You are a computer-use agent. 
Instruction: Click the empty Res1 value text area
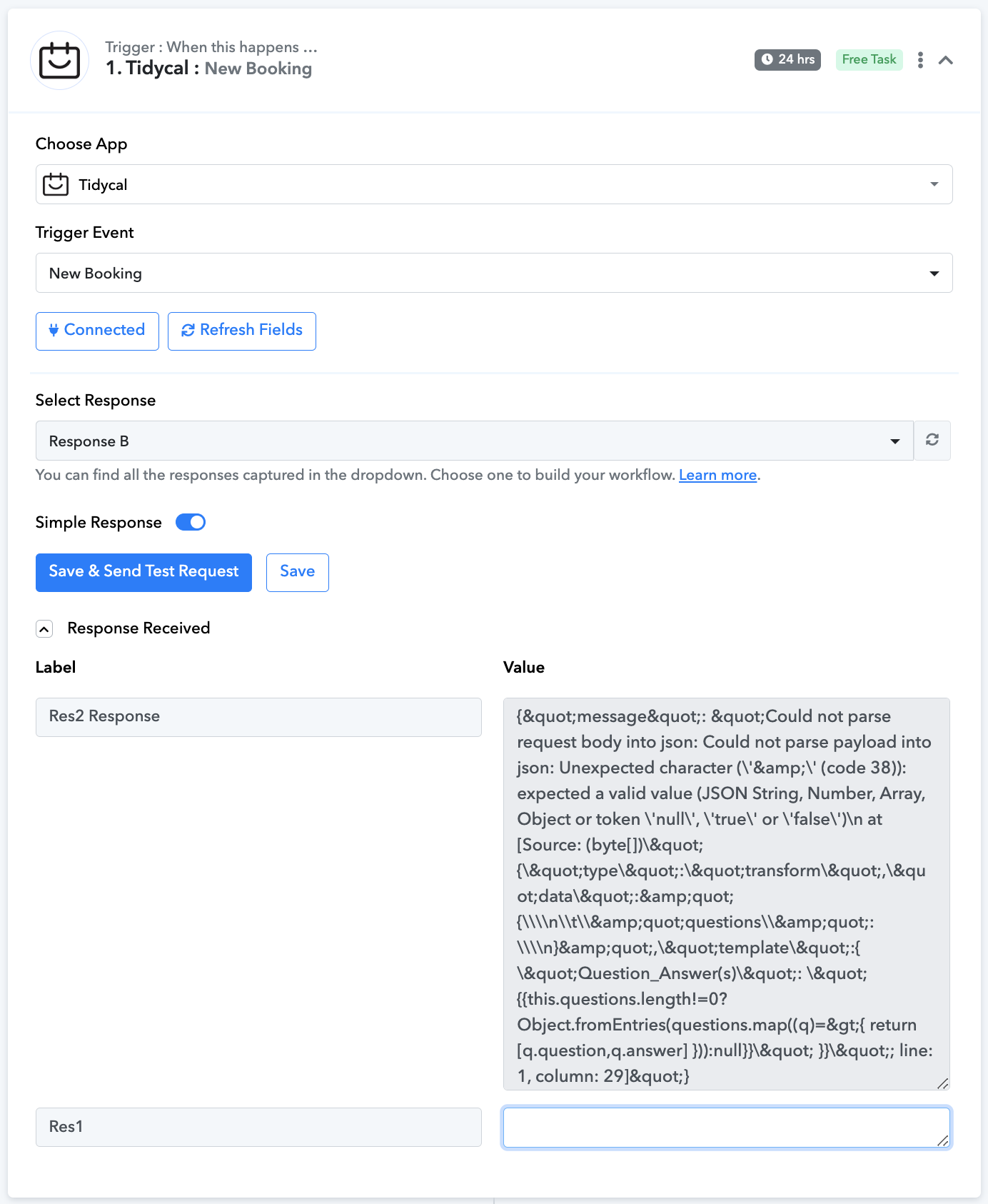coord(727,1128)
